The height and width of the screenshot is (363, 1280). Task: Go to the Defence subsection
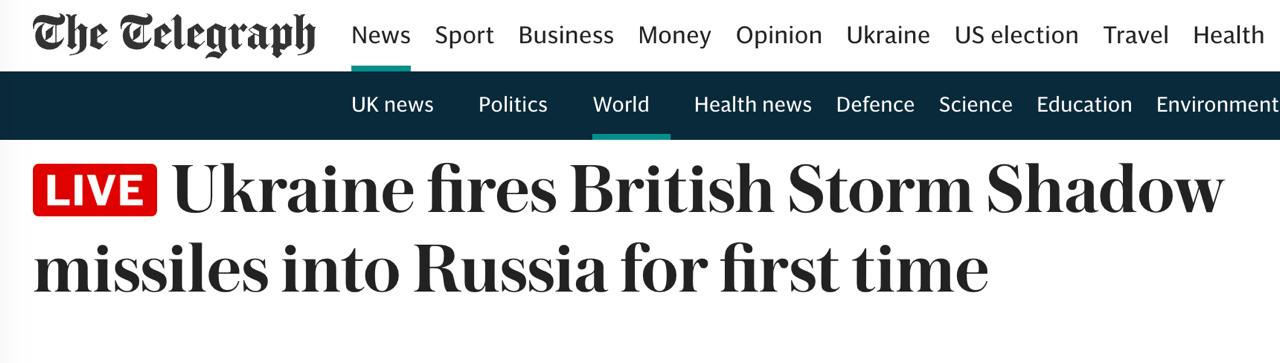875,104
